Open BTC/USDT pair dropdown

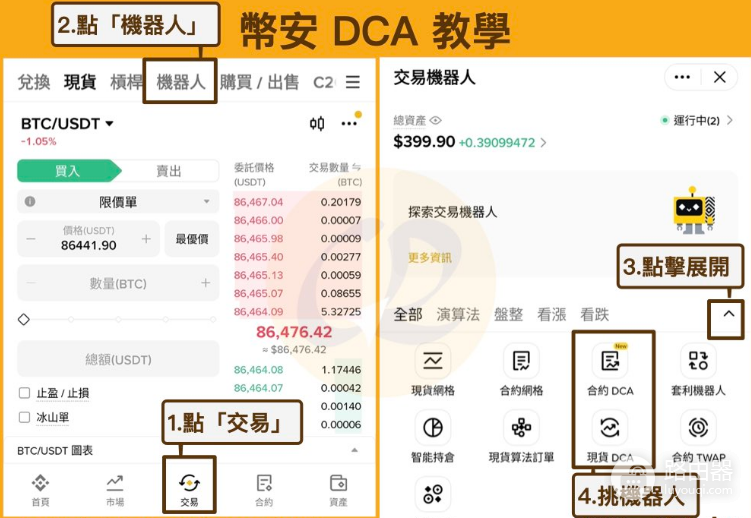coord(109,124)
